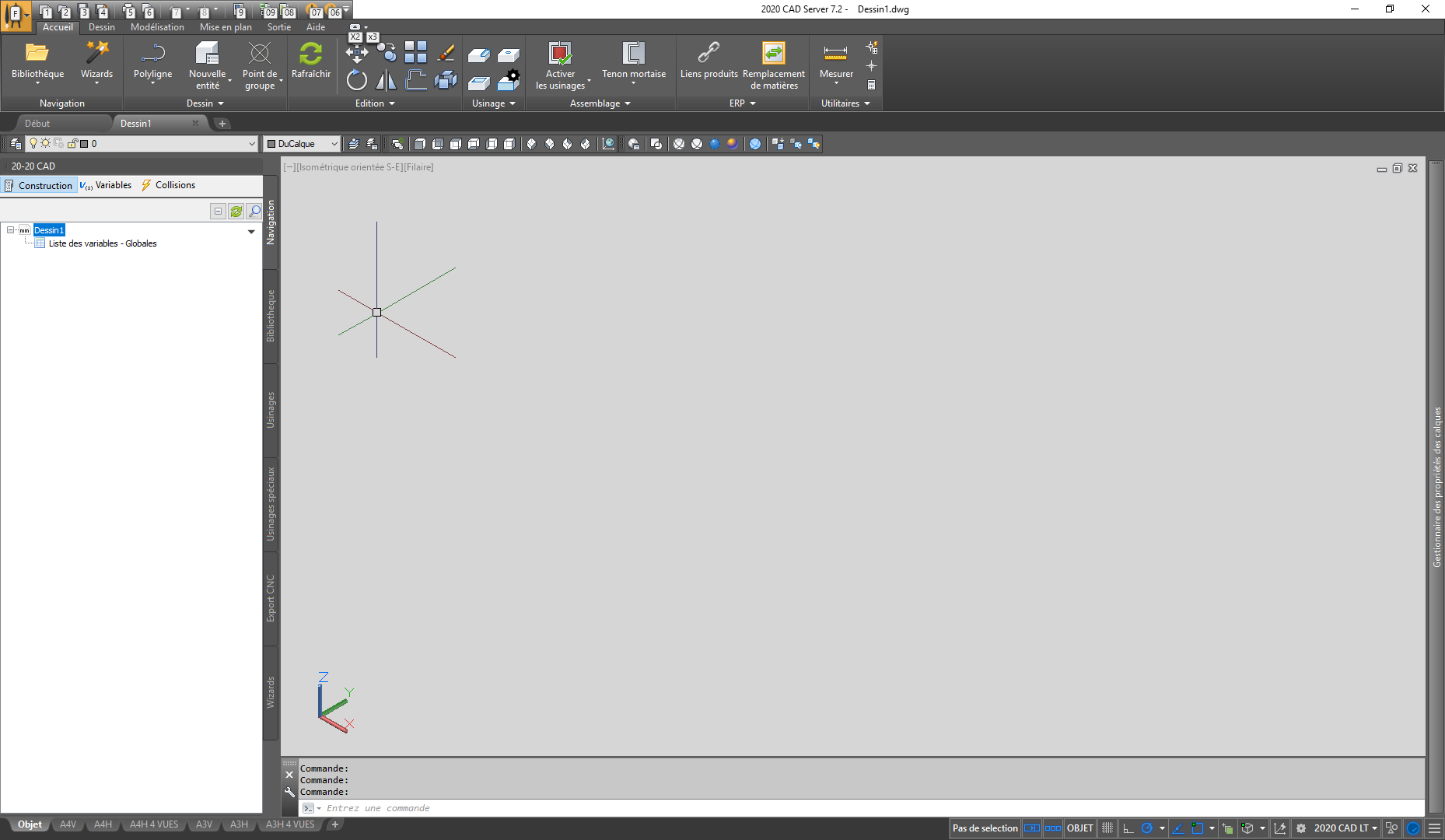This screenshot has width=1445, height=840.
Task: Open the Modélisation ribbon tab
Action: [x=157, y=27]
